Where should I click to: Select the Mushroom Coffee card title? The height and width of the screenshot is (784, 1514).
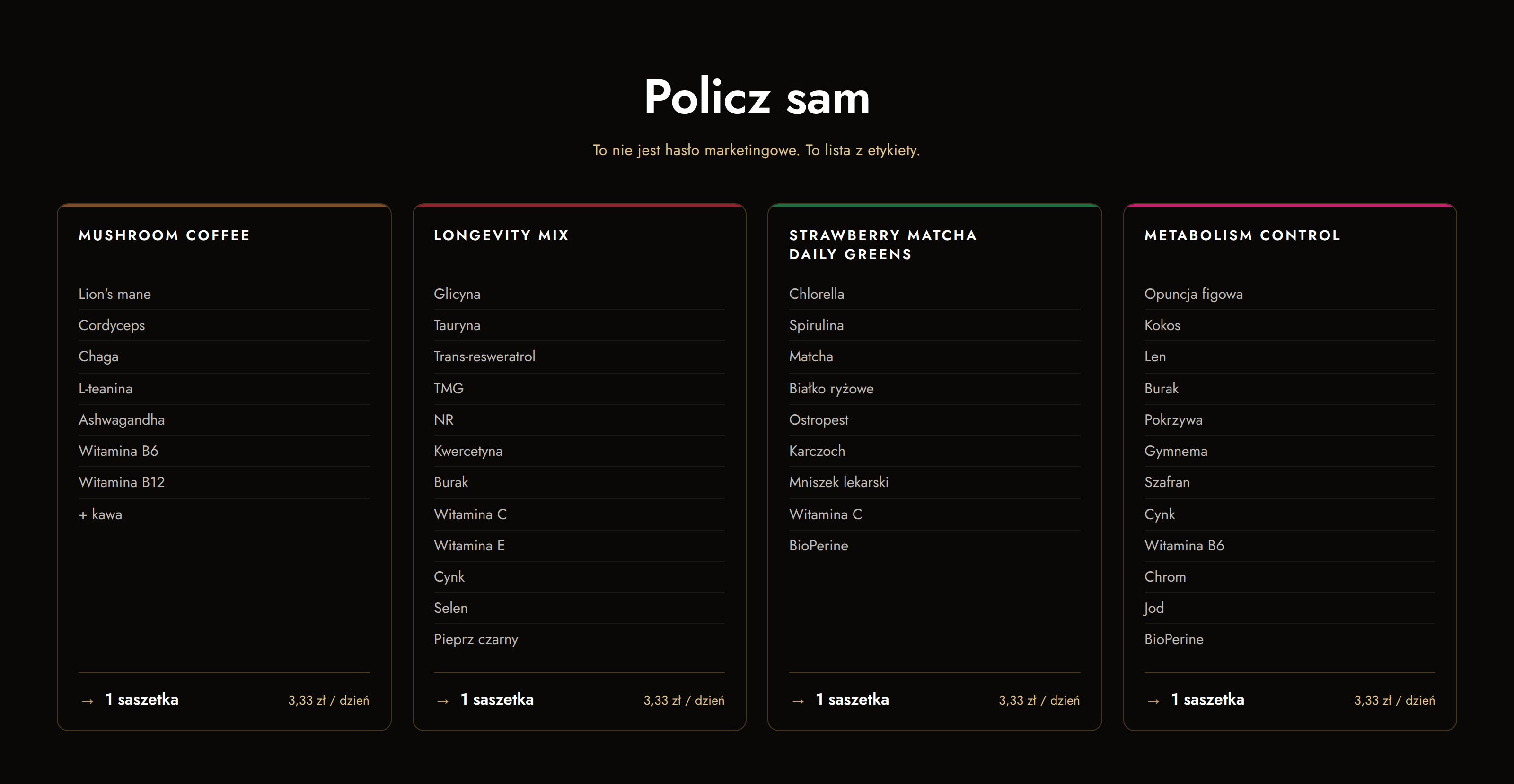[165, 235]
